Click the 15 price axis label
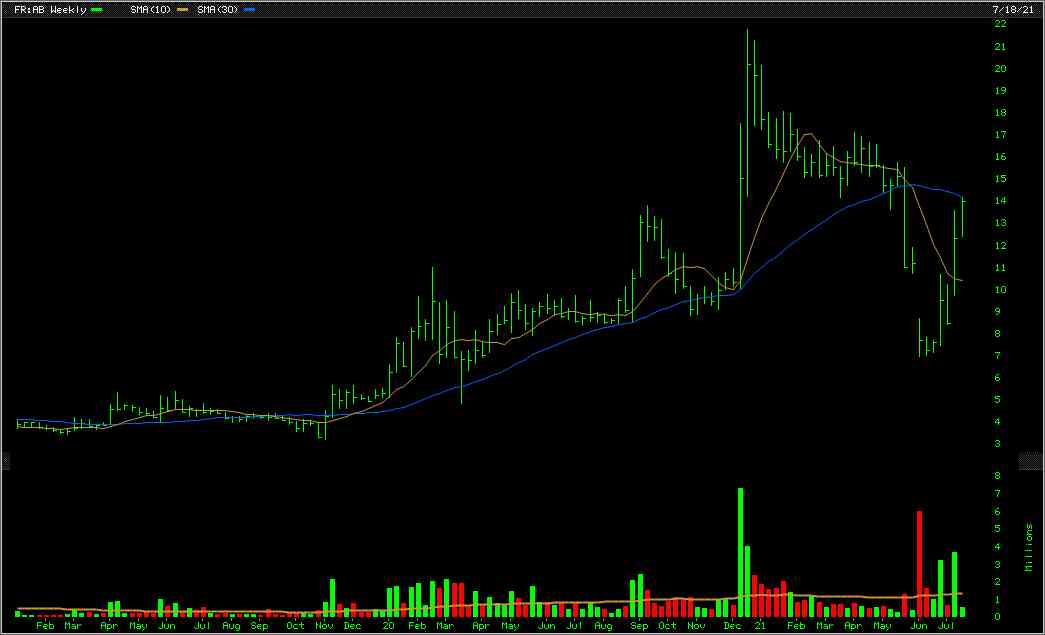This screenshot has height=635, width=1045. [x=1000, y=179]
